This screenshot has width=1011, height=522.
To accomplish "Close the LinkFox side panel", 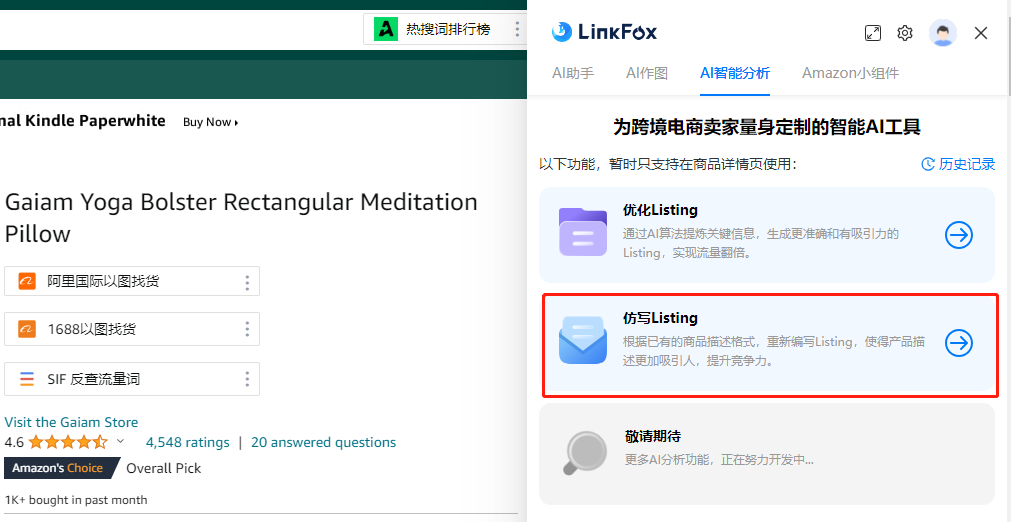I will [981, 33].
